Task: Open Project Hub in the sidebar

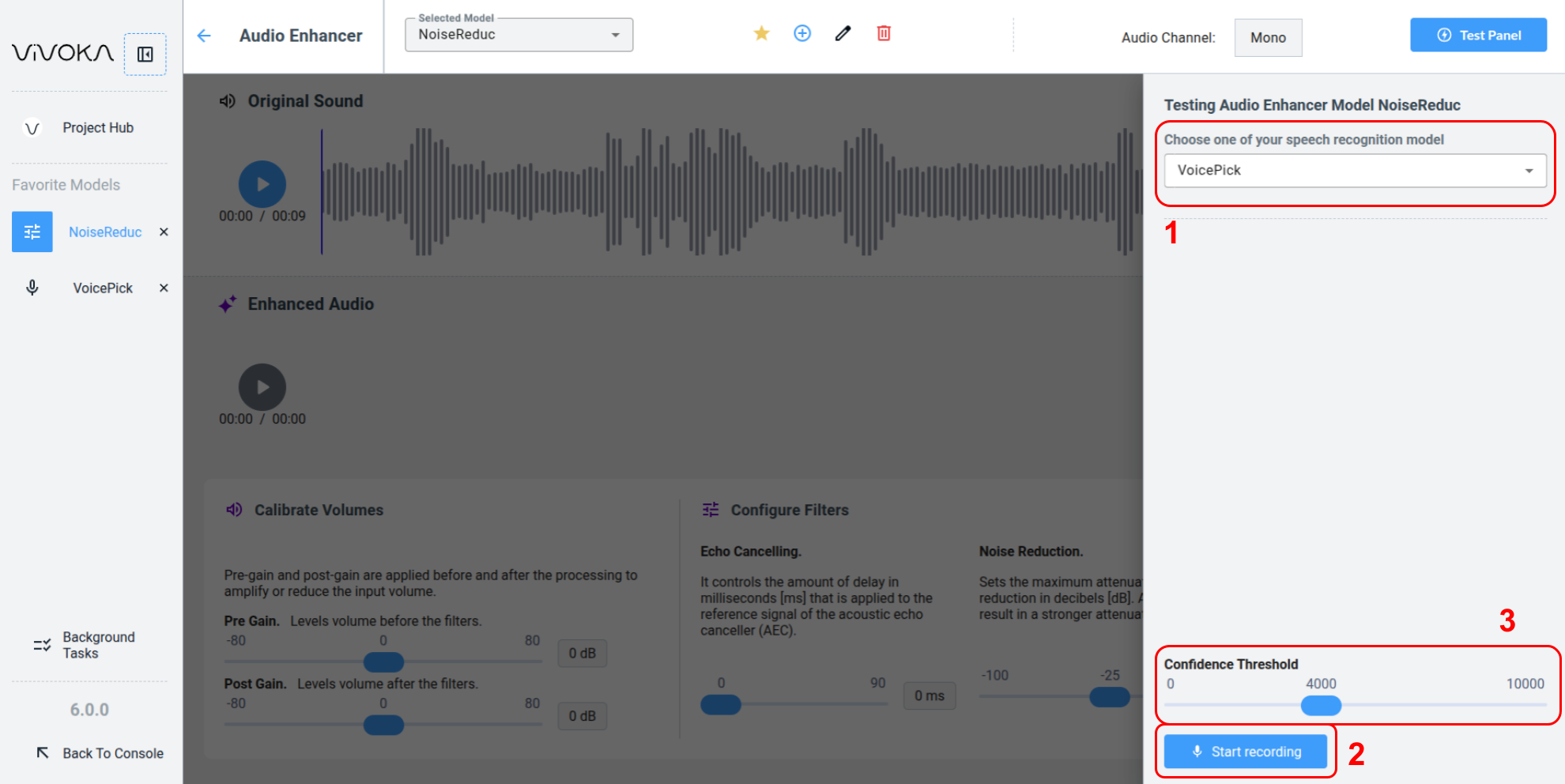Action: pyautogui.click(x=98, y=128)
